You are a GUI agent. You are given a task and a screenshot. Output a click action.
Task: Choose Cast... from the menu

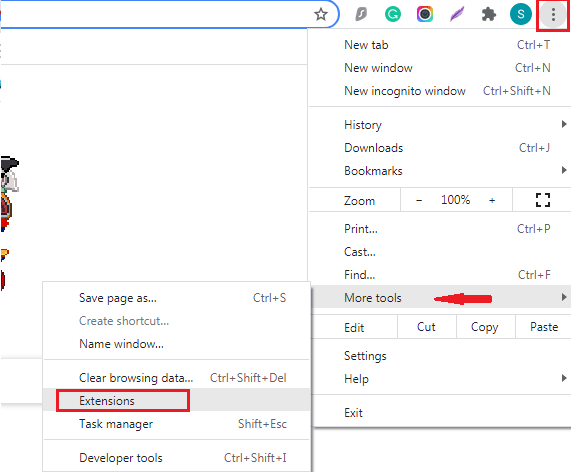[440, 252]
